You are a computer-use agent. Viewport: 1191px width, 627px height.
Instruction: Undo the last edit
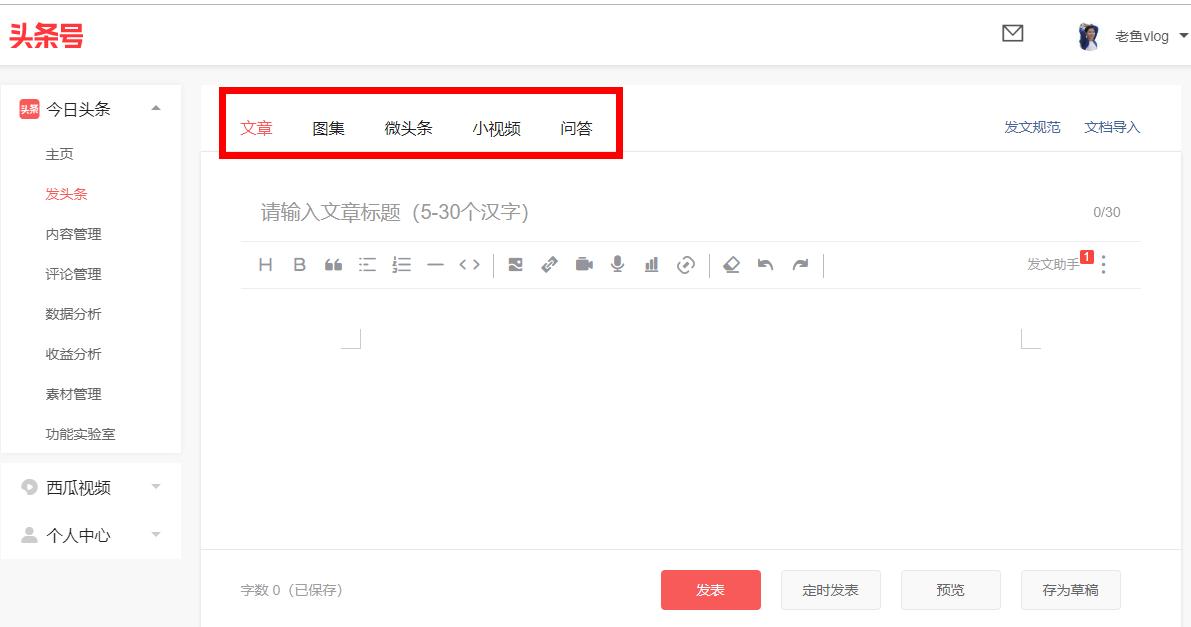coord(765,264)
